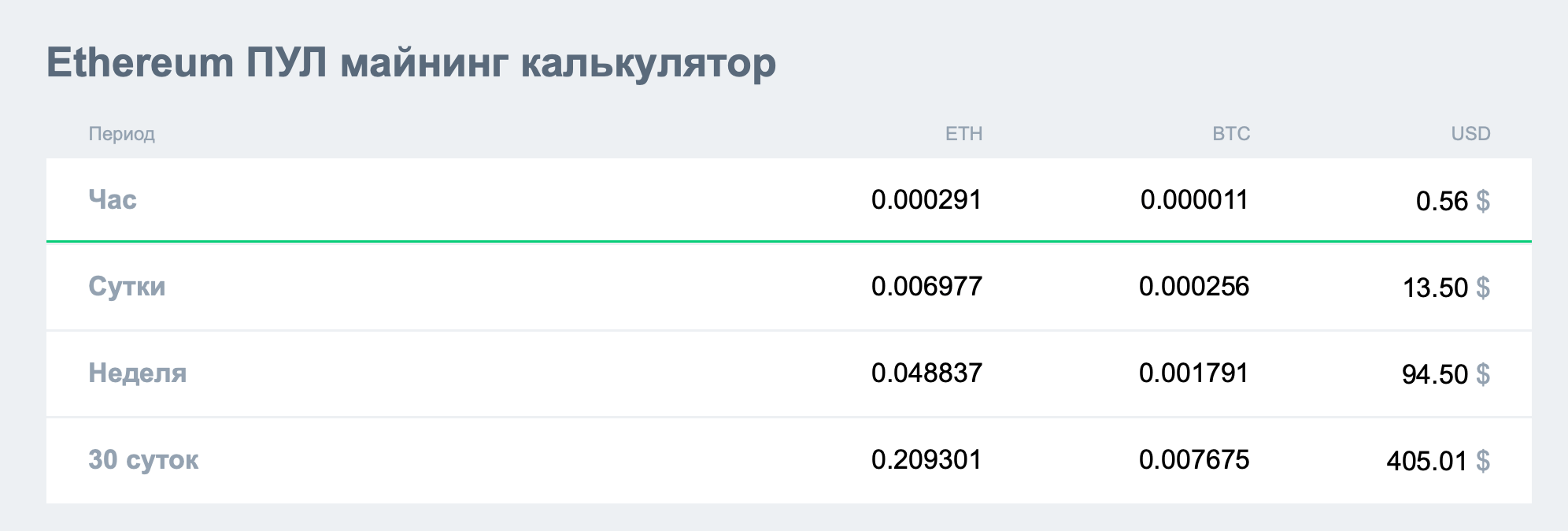Image resolution: width=1568 pixels, height=531 pixels.
Task: Click the Период column header
Action: (121, 134)
